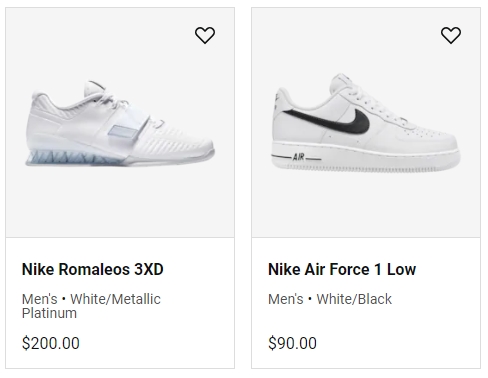Select the $90.00 price label
The image size is (488, 378).
pos(292,343)
